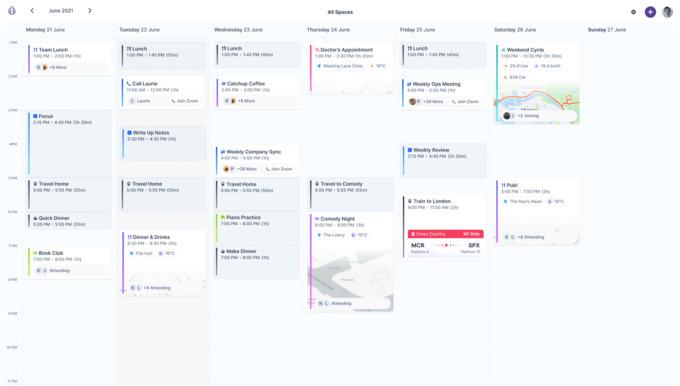Viewport: 680px width, 386px height.
Task: Click Meeting Lane Clinic location
Action: pyautogui.click(x=340, y=66)
